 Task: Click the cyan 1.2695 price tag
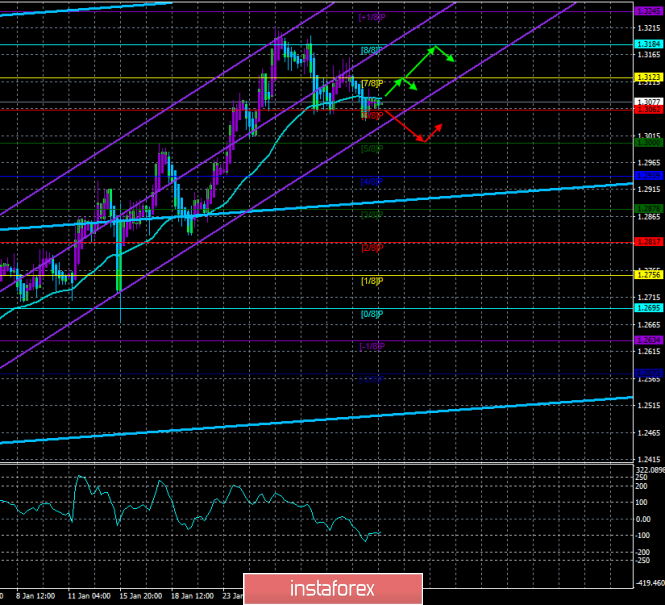[648, 308]
